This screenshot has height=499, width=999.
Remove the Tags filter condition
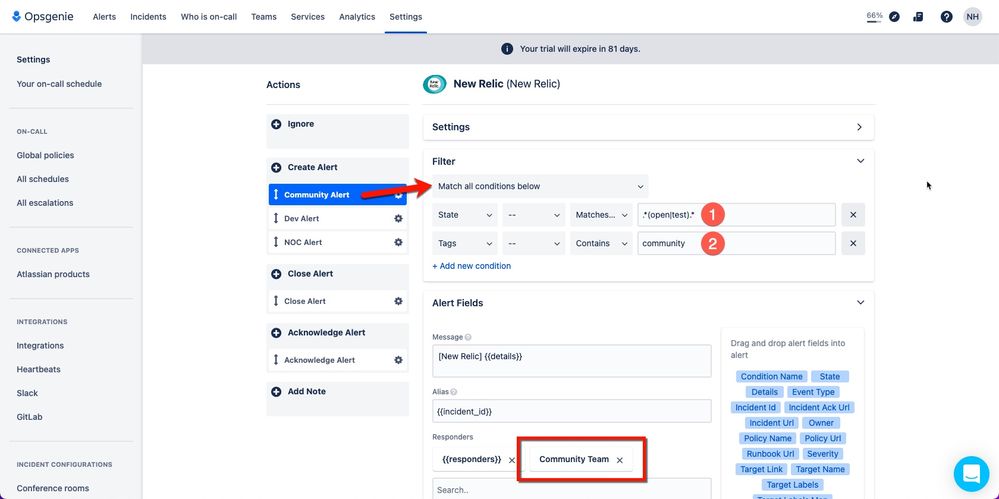point(853,243)
